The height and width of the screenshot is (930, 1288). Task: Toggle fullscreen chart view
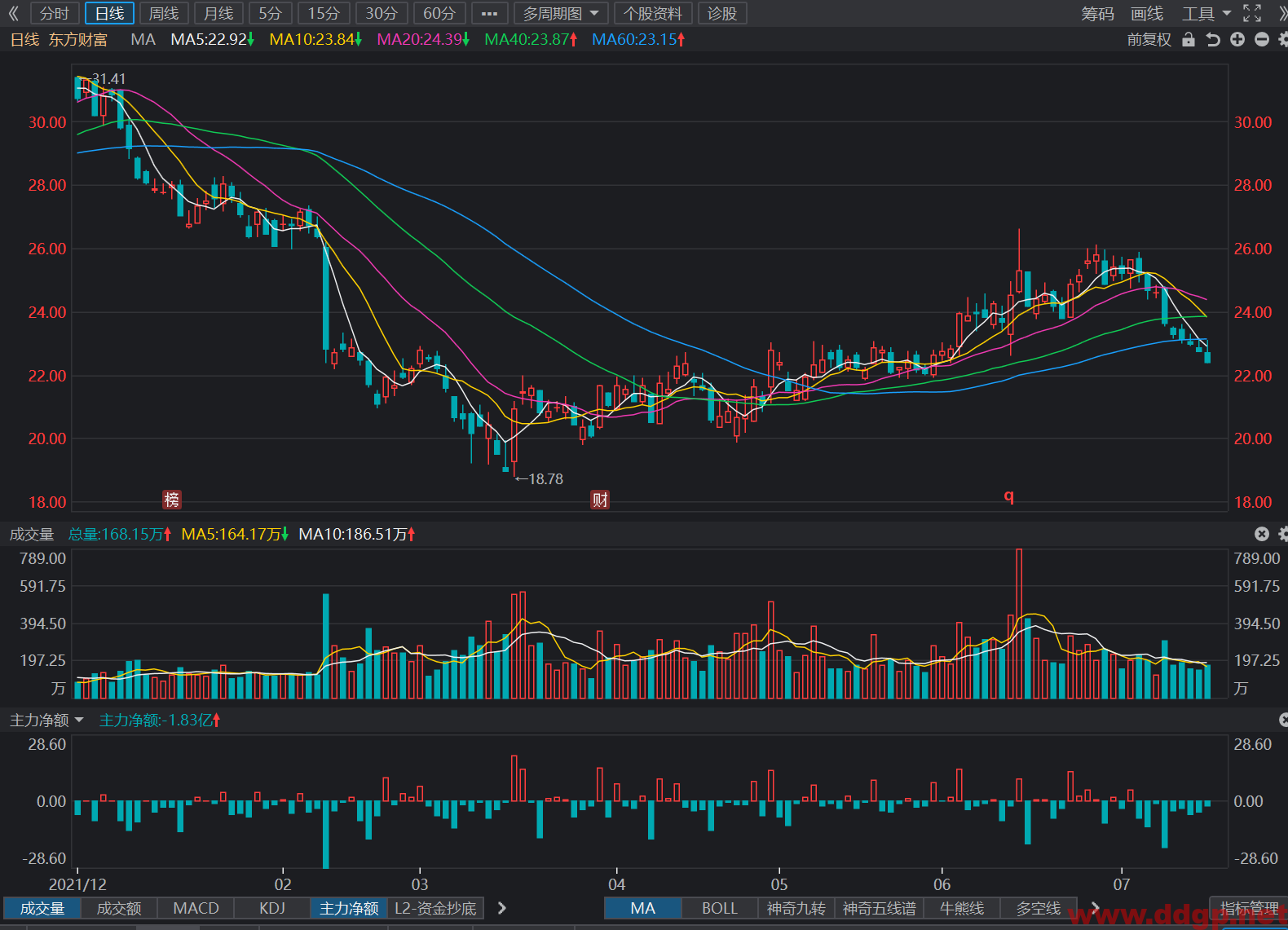tap(1252, 14)
